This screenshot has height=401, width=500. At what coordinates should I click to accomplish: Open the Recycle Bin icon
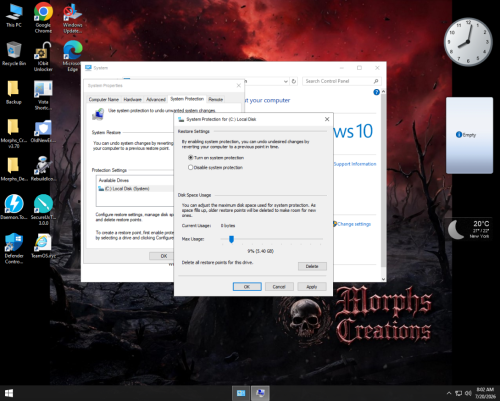tap(14, 53)
